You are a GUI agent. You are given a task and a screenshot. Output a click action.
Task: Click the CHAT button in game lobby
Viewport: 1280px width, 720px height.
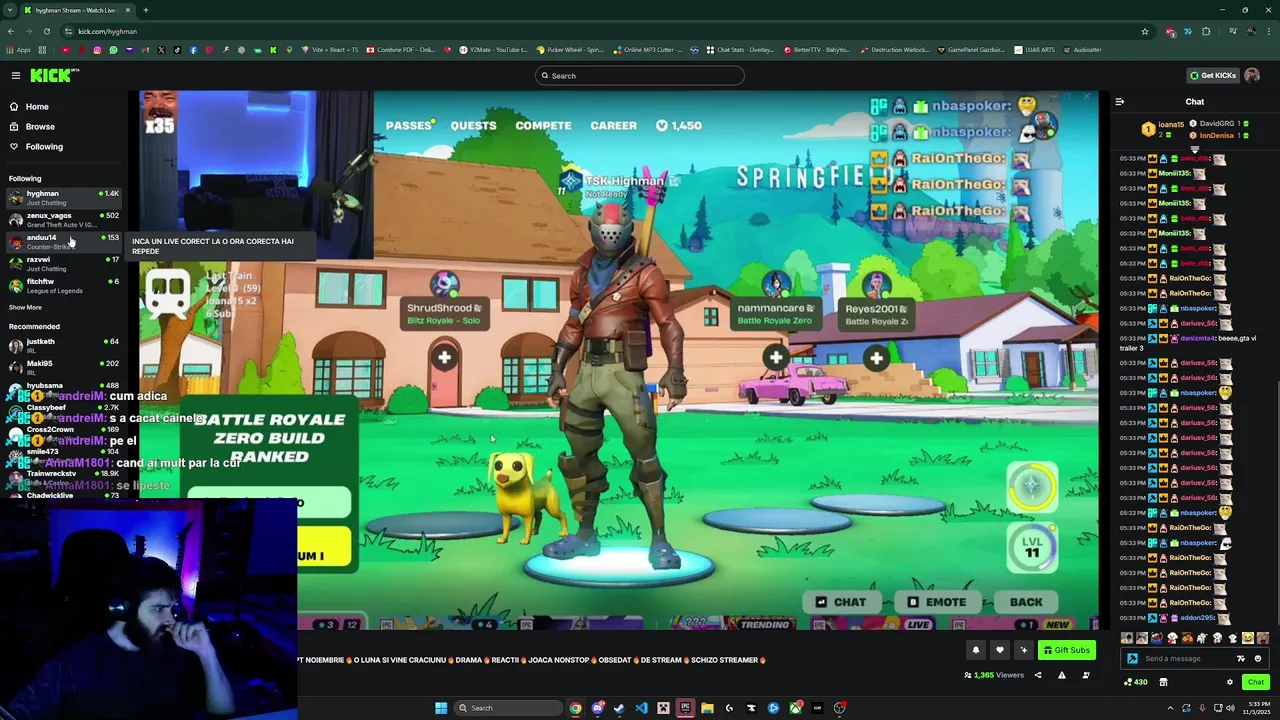pyautogui.click(x=840, y=602)
